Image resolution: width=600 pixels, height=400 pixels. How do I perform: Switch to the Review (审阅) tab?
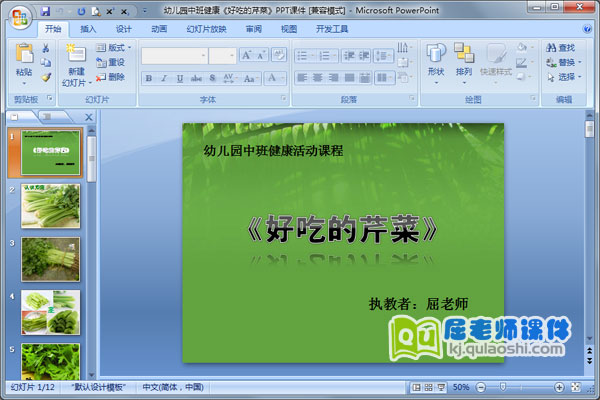[x=253, y=29]
